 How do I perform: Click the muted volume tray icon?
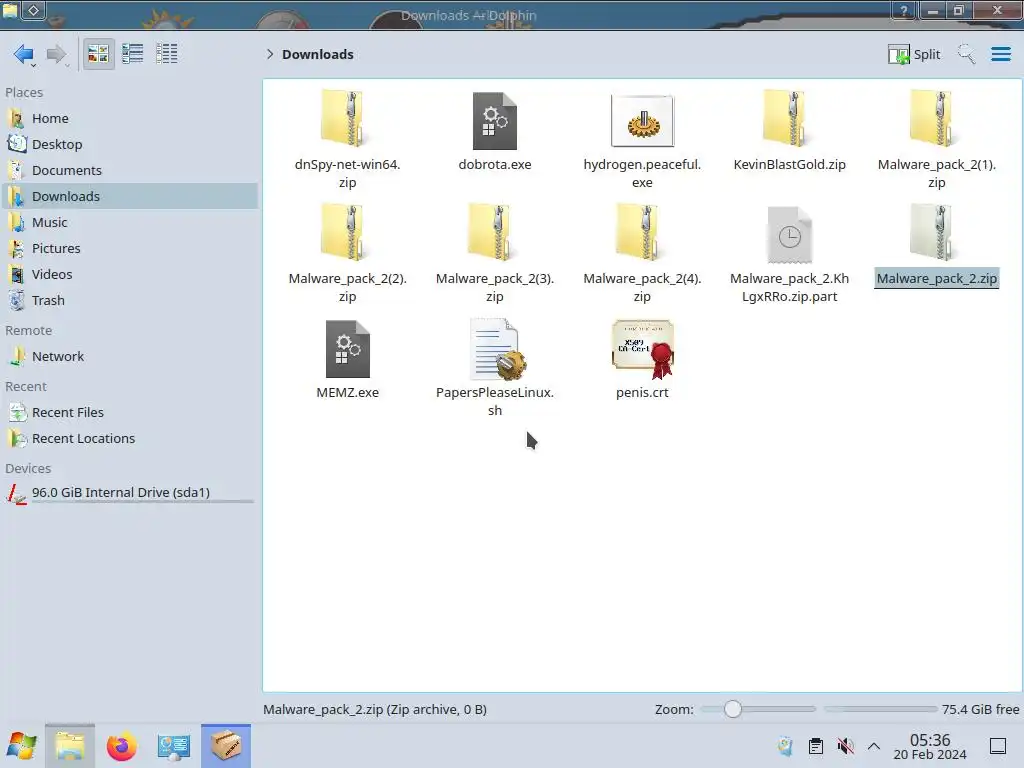[x=845, y=746]
